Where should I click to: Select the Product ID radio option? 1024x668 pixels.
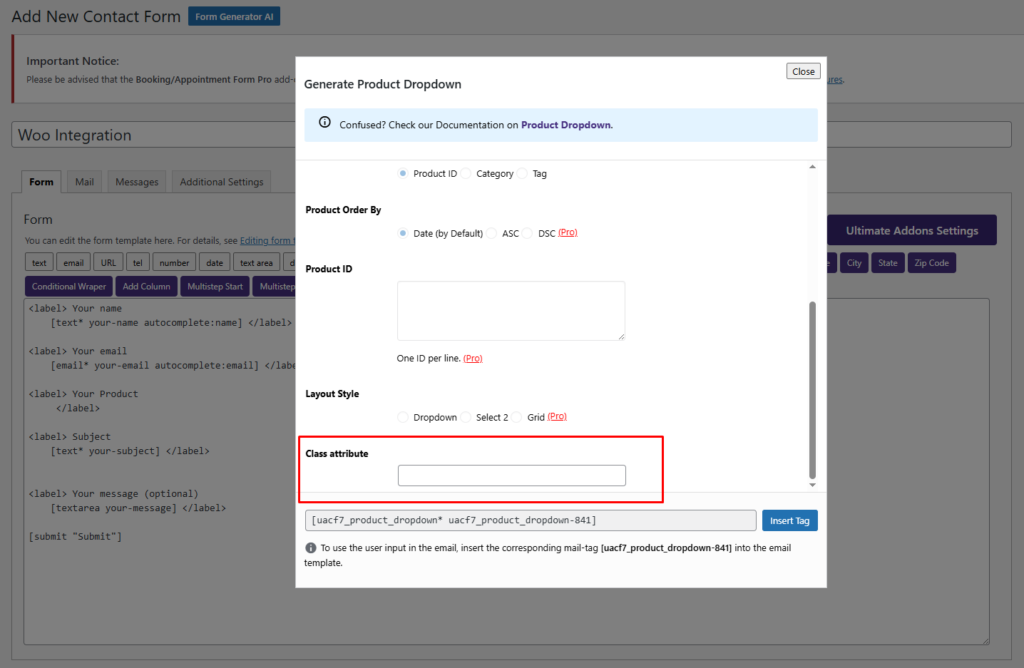click(x=403, y=174)
